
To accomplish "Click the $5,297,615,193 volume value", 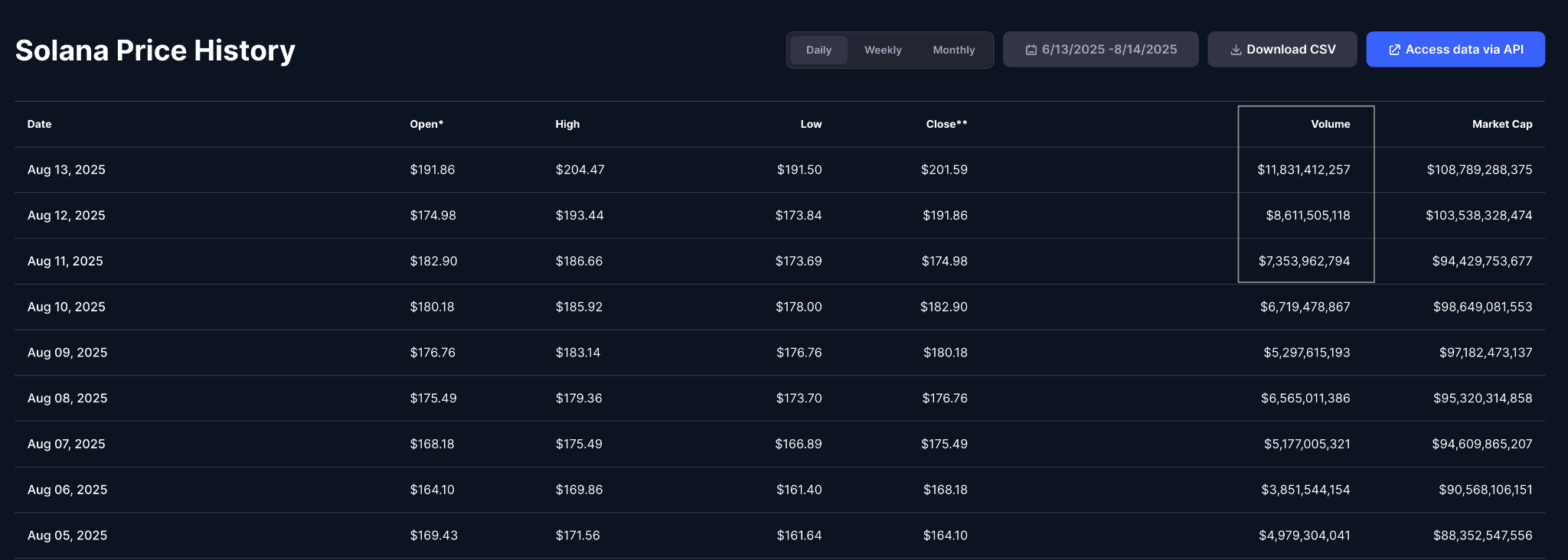I will (1307, 353).
